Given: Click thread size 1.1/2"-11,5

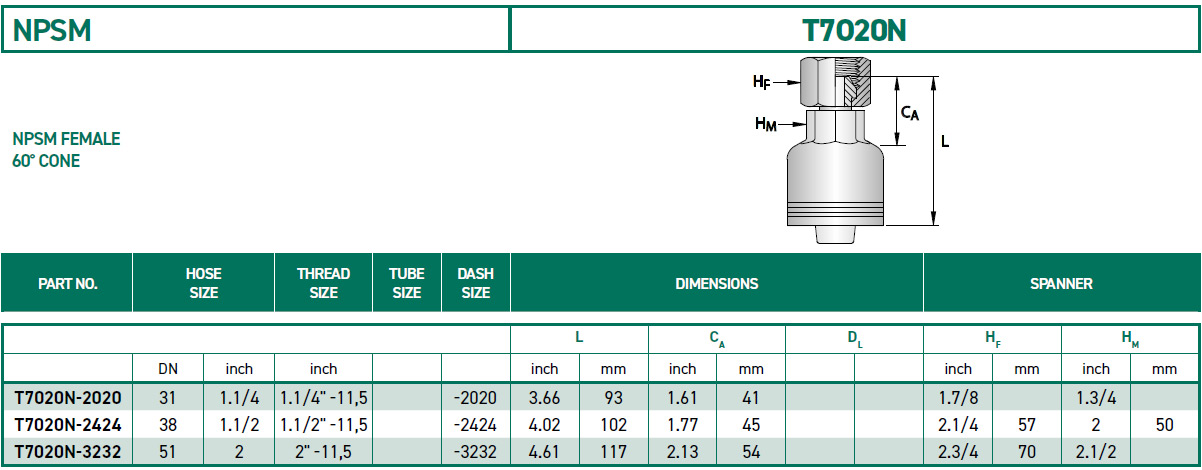Looking at the screenshot, I should coord(324,424).
